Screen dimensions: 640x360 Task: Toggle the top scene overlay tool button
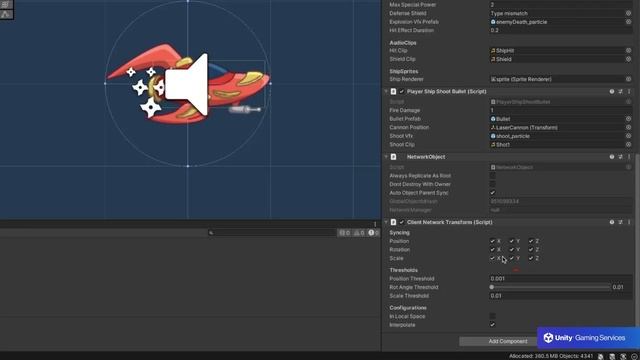6,4
